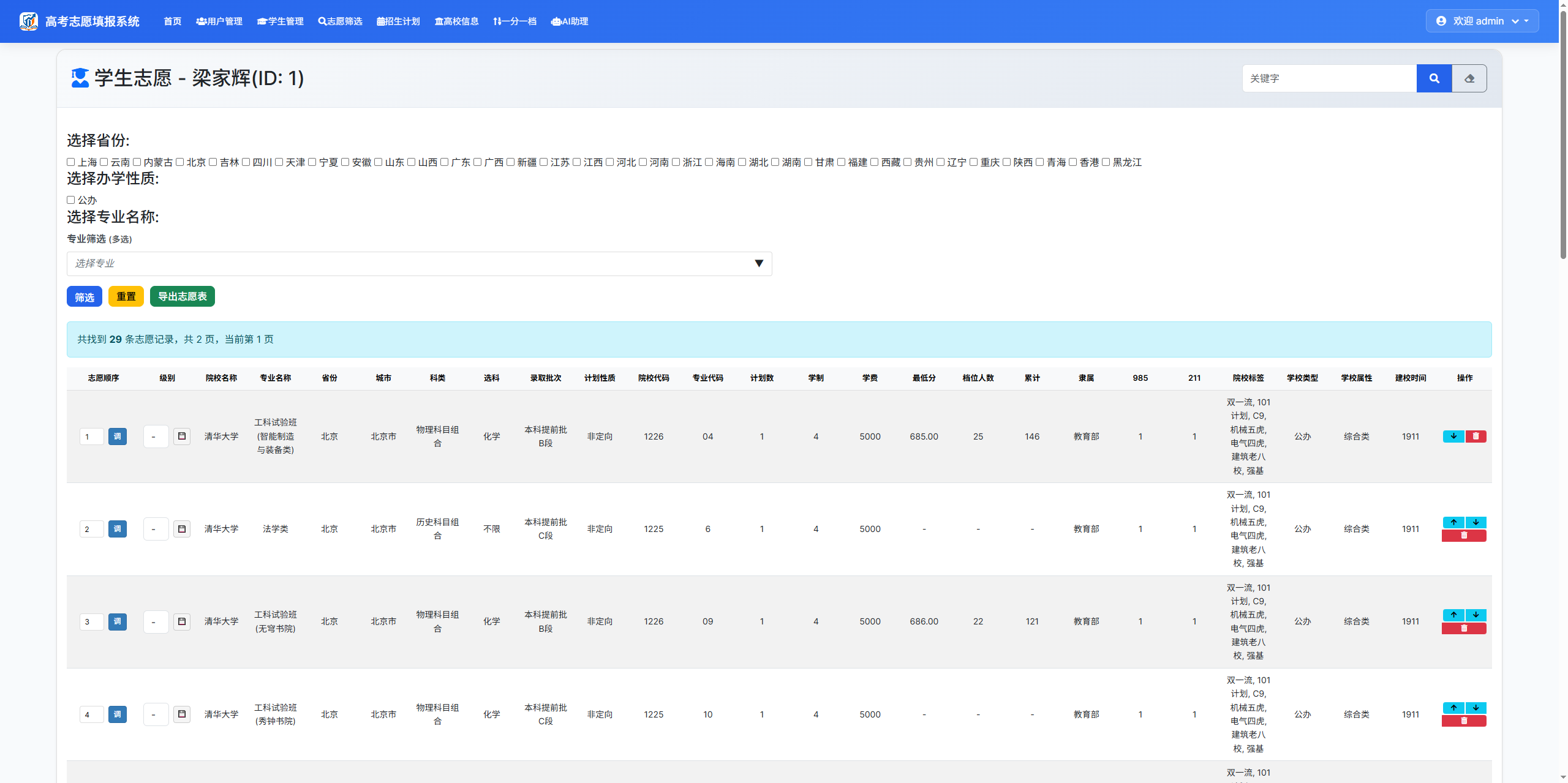Go to 招生计划 navigation item

(x=398, y=21)
